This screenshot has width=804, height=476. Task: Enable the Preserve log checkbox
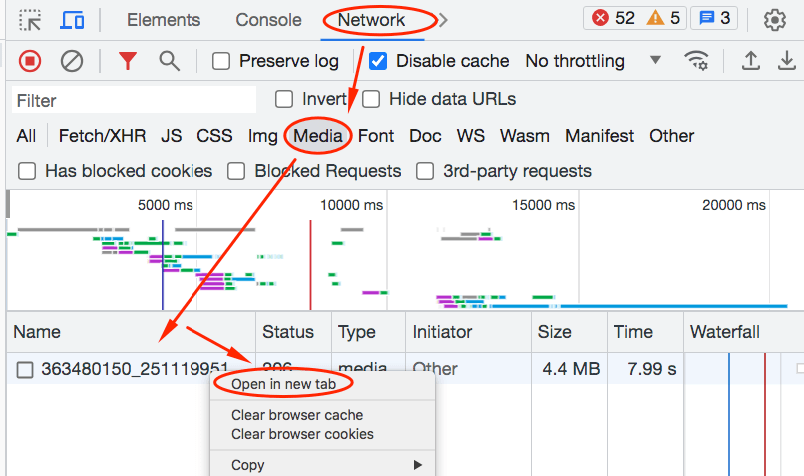[x=222, y=61]
